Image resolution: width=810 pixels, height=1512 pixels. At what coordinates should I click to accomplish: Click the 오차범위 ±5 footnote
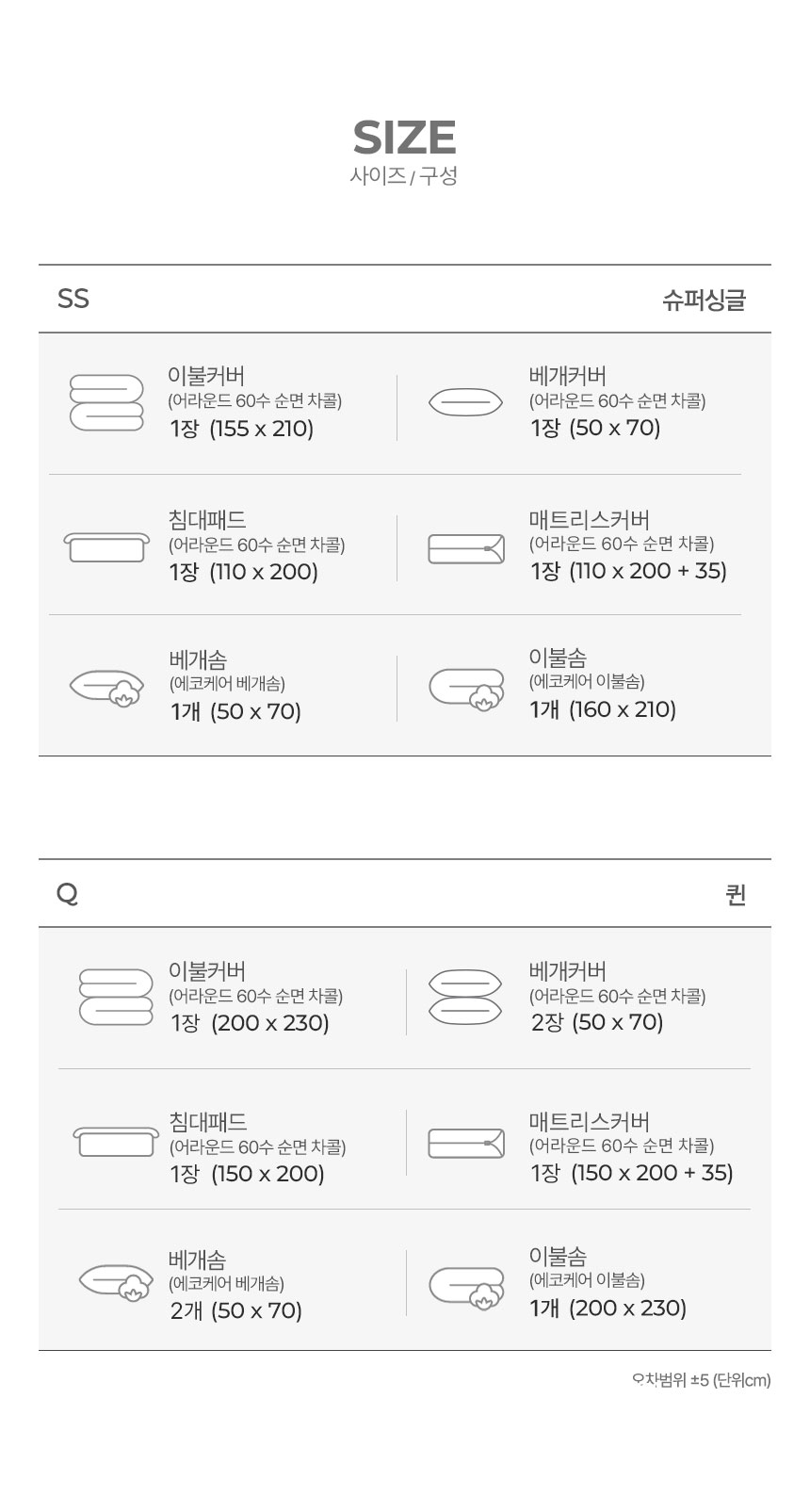[x=701, y=1381]
